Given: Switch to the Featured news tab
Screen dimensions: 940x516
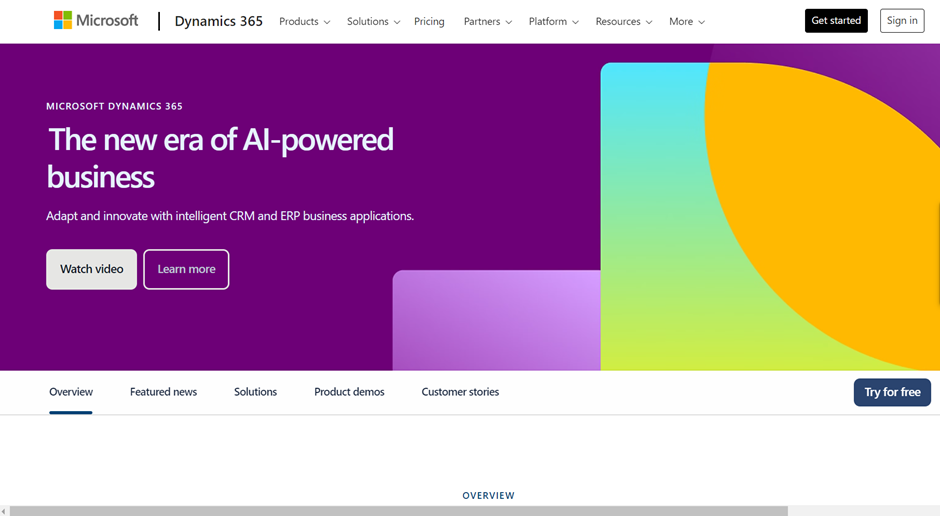Looking at the screenshot, I should 163,392.
